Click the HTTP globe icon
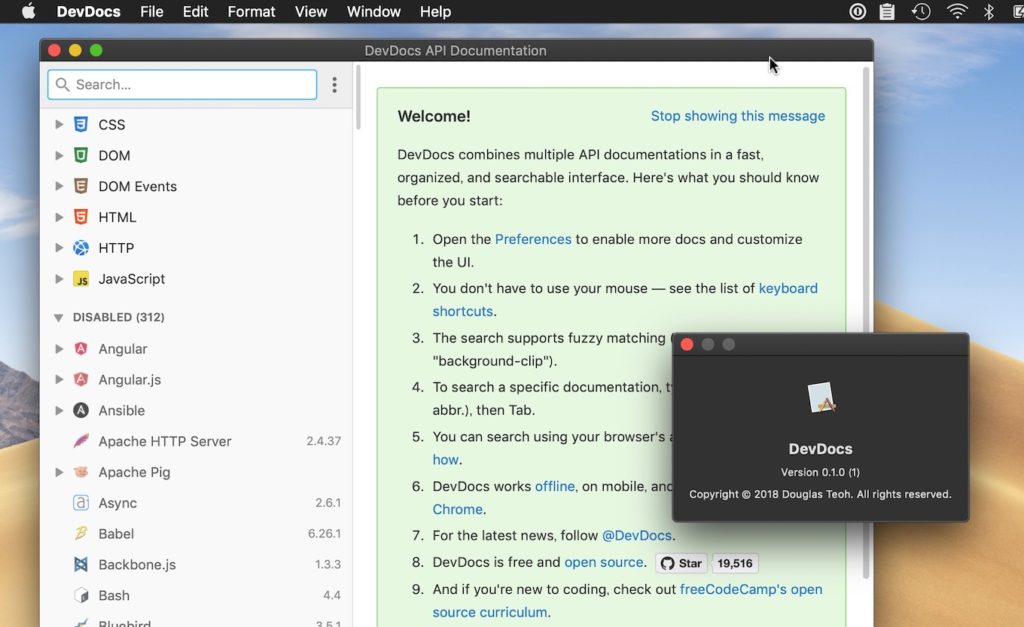 80,248
